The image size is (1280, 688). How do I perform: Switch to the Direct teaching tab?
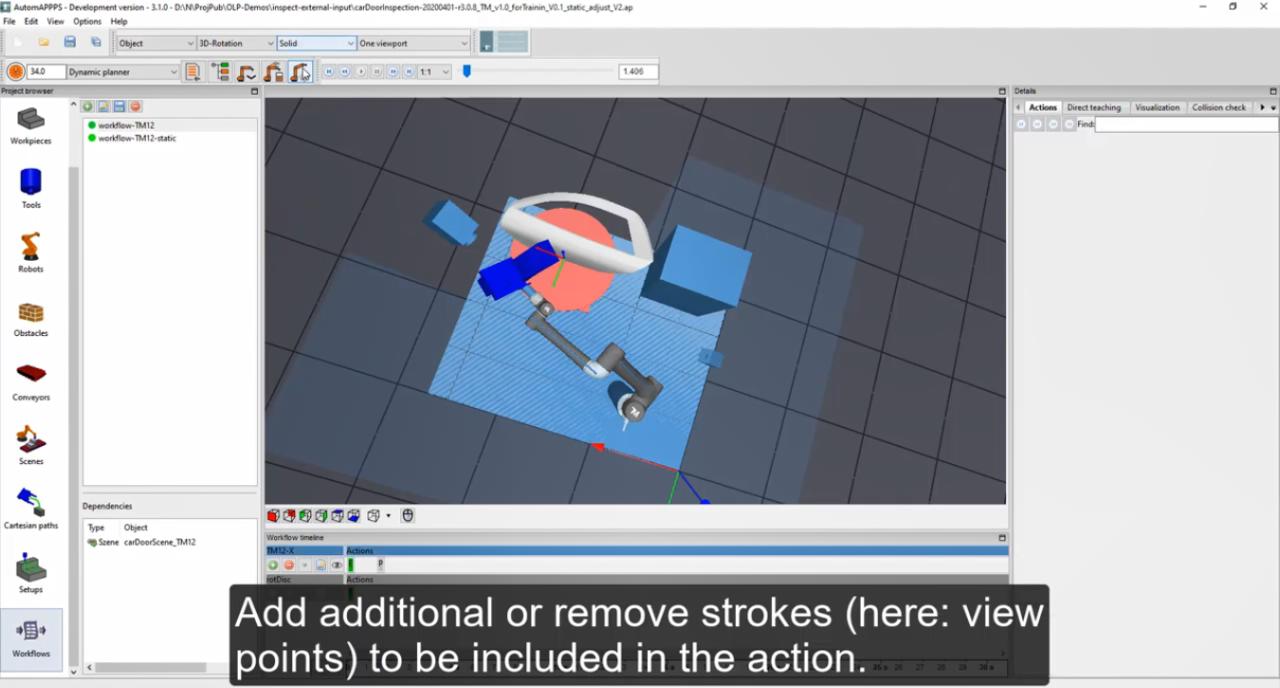[x=1093, y=107]
